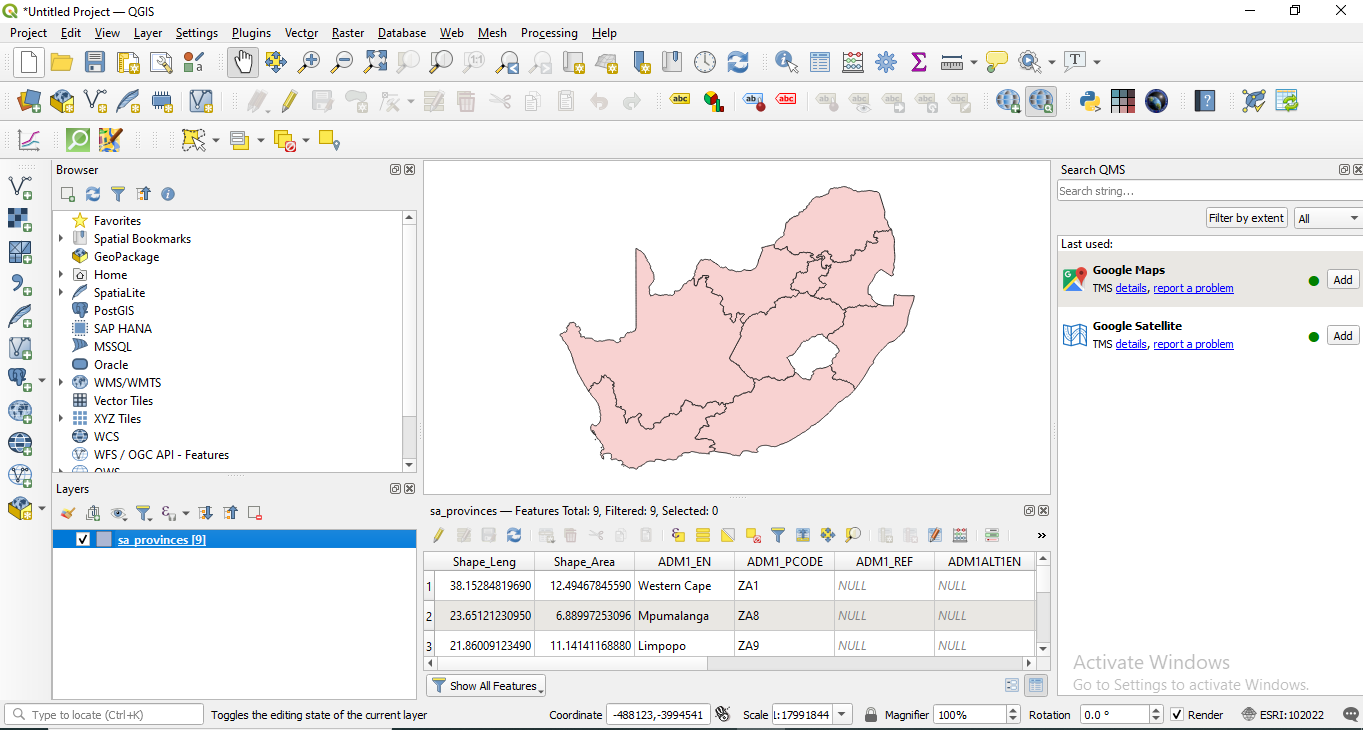The height and width of the screenshot is (730, 1363).
Task: Click New GeoPackage Layer icon
Action: click(62, 101)
